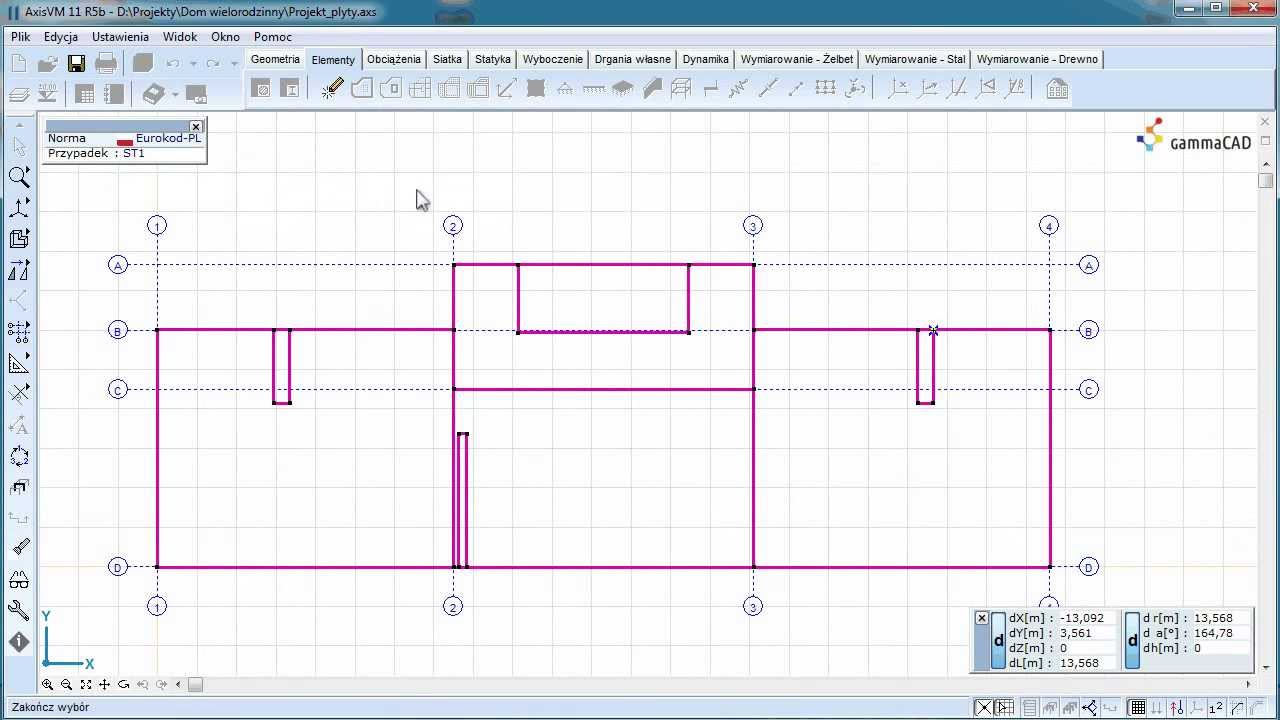This screenshot has width=1280, height=720.
Task: Open the report maker notebook icon
Action: 114,94
